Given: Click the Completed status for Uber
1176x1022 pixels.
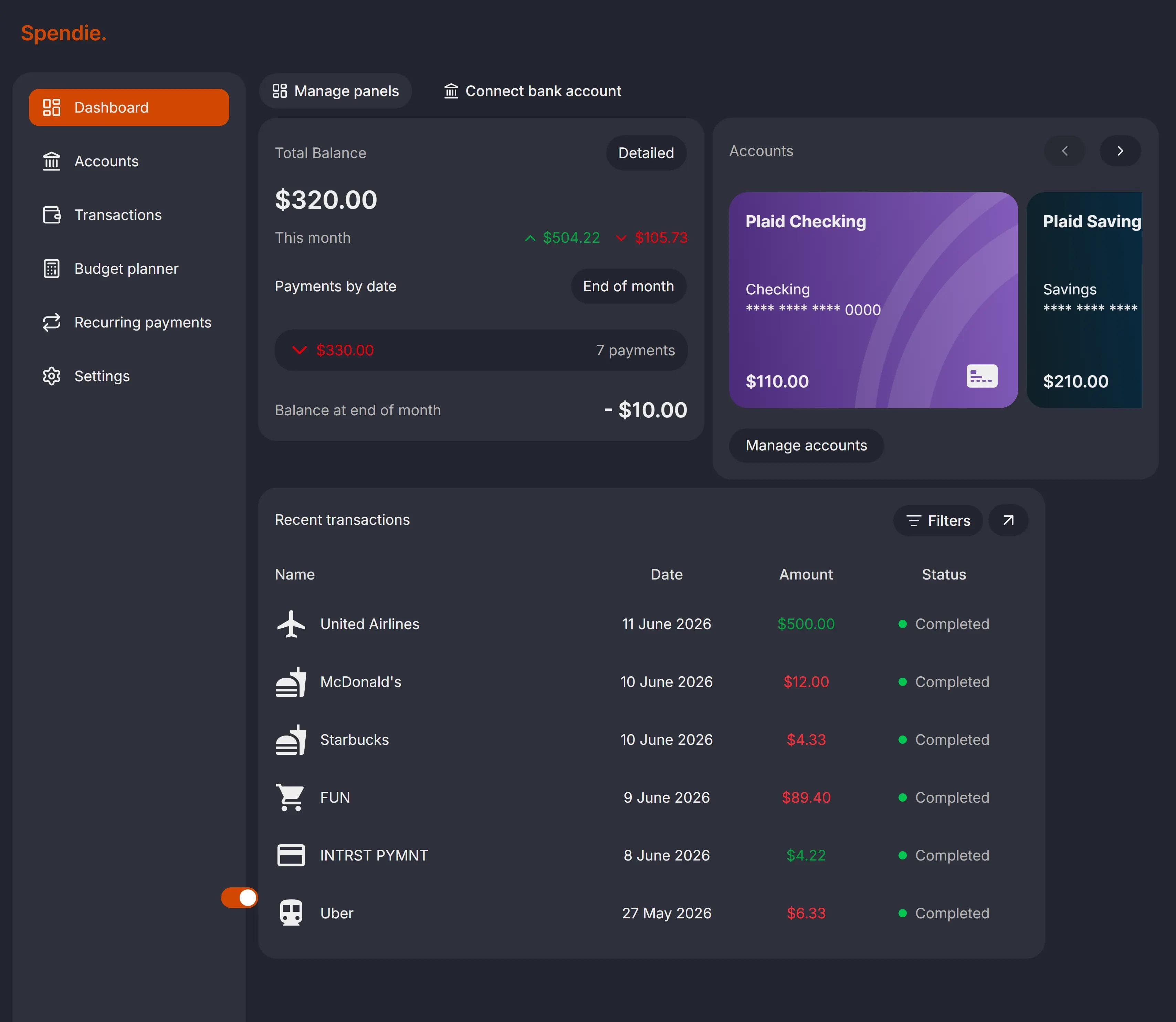Looking at the screenshot, I should 944,913.
